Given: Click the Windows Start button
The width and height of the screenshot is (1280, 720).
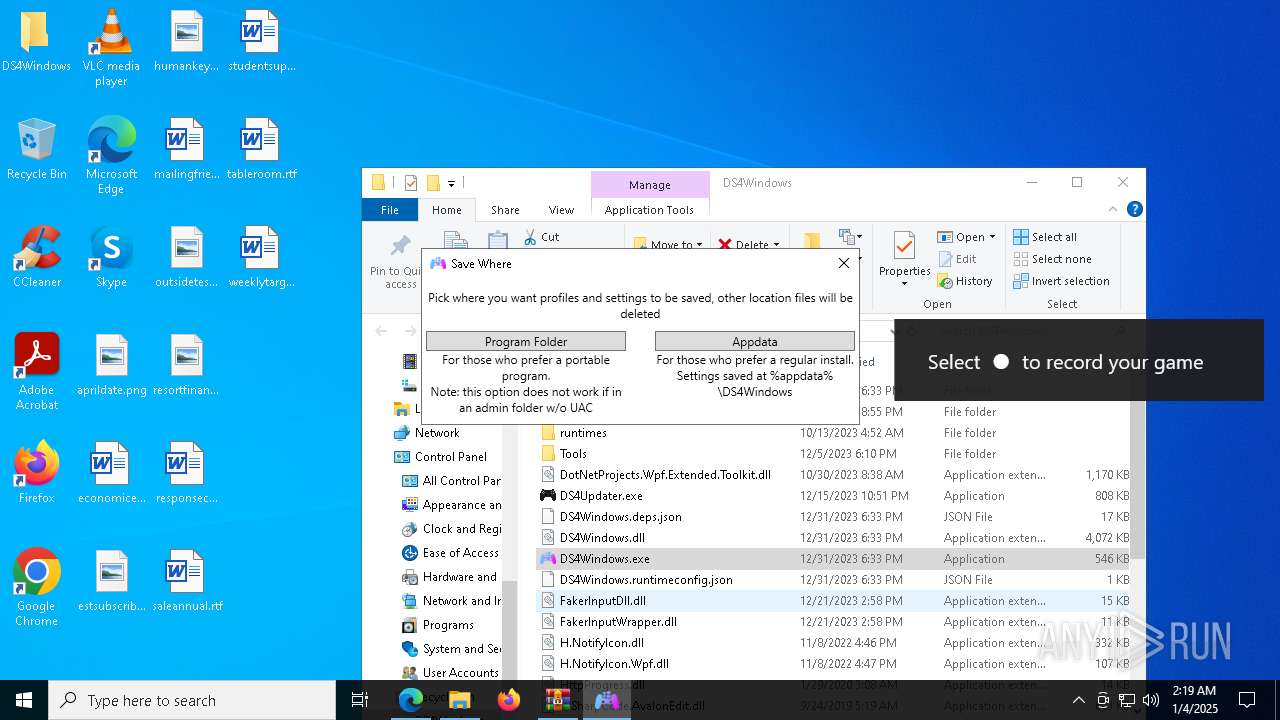Looking at the screenshot, I should 24,700.
